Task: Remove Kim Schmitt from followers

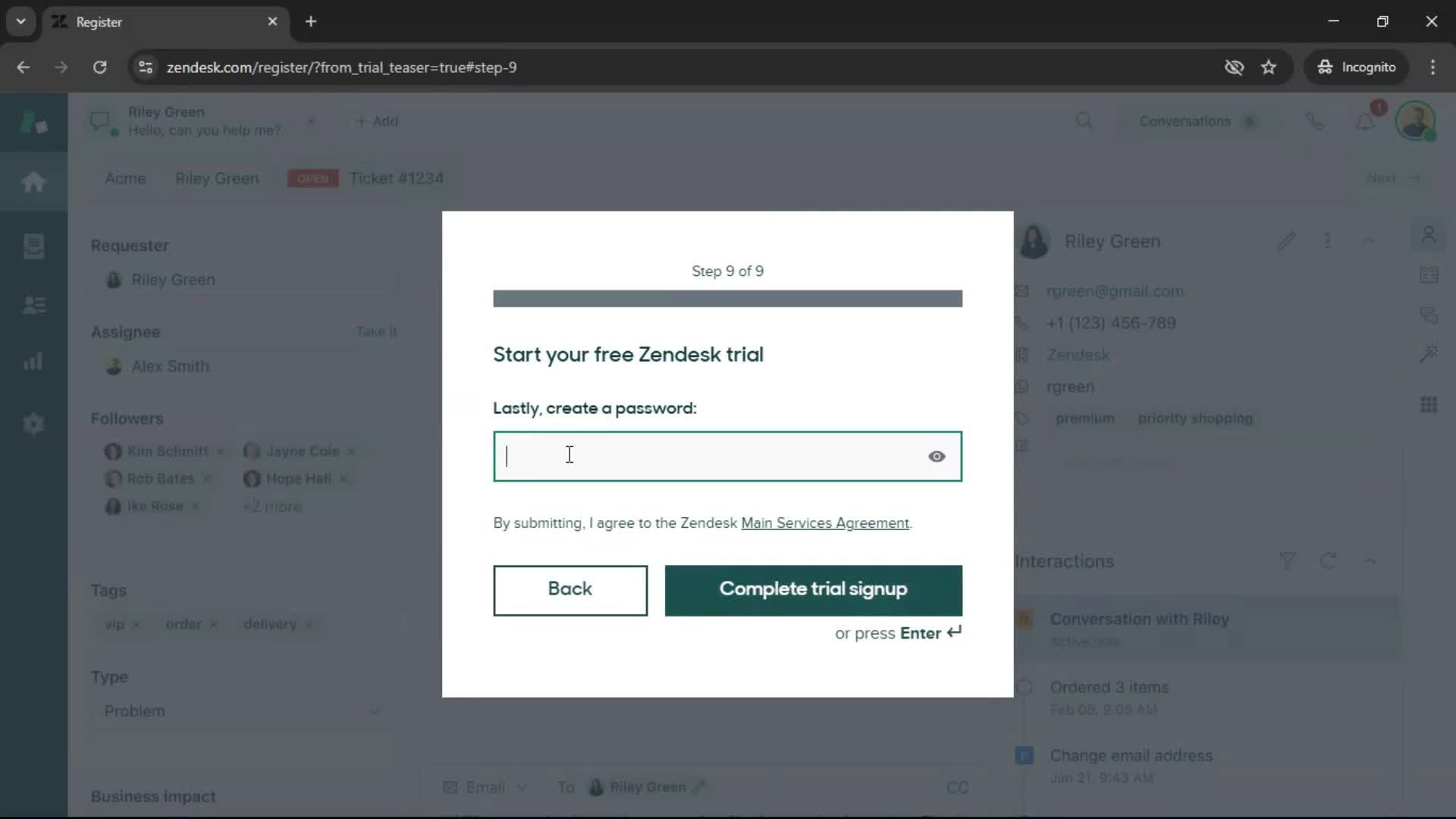Action: click(220, 452)
